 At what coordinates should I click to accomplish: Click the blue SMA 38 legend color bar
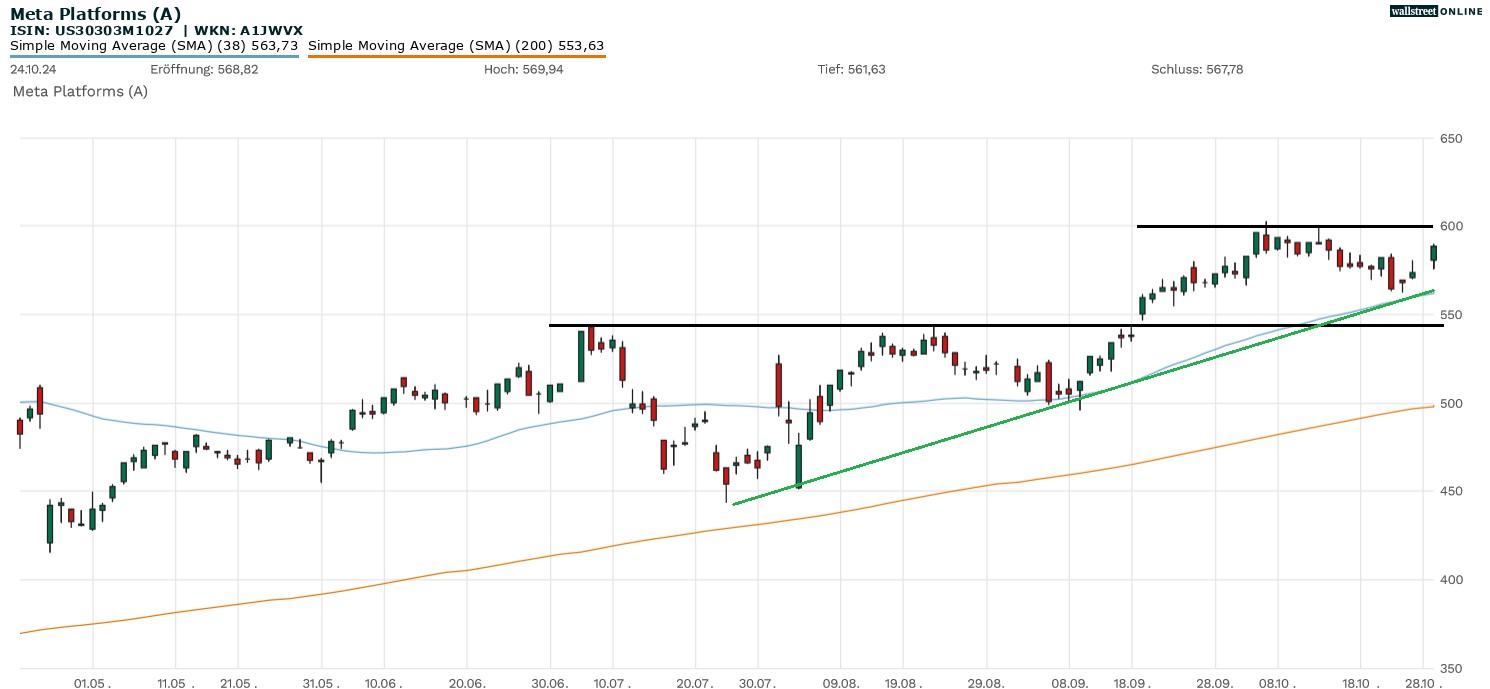point(154,56)
